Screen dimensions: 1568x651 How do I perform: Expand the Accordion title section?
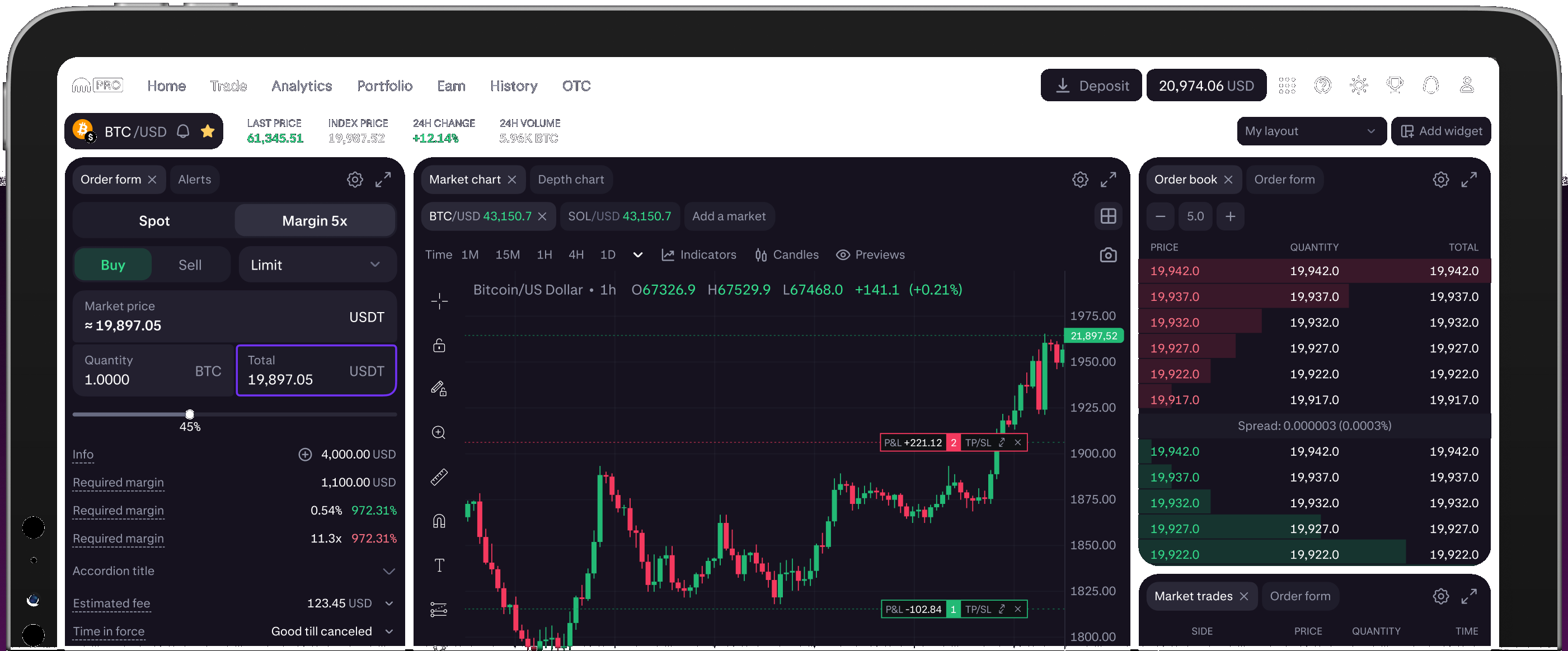234,570
